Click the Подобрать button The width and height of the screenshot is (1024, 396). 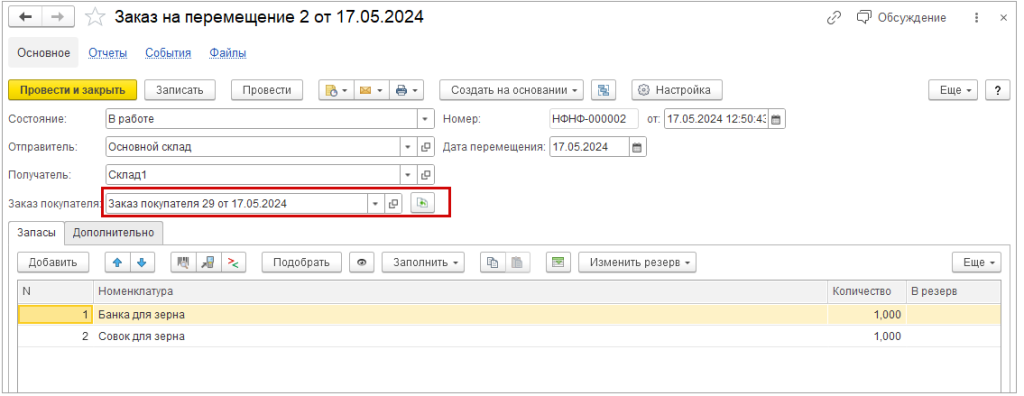(301, 263)
